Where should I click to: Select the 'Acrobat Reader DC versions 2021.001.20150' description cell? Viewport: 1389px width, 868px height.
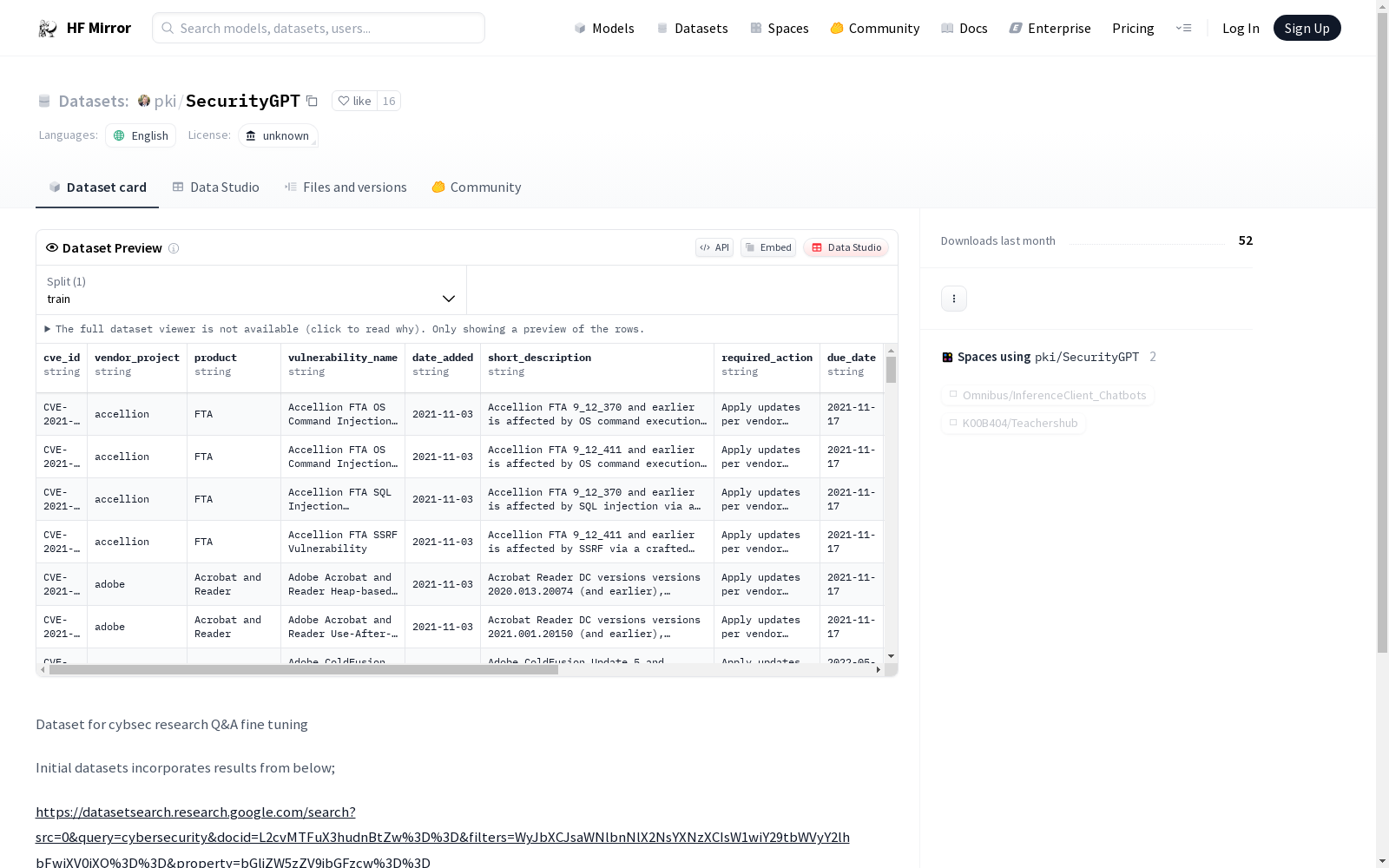[597, 627]
